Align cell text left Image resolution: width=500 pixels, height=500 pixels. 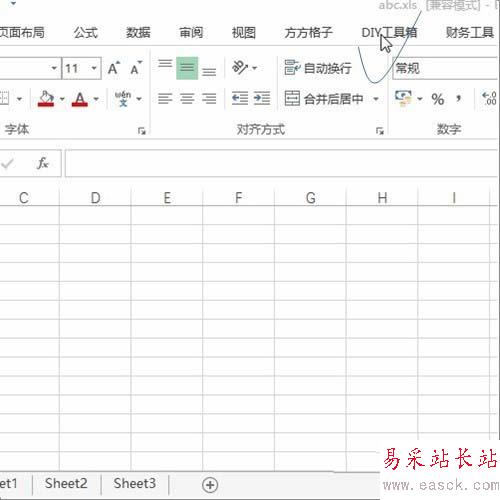click(165, 99)
